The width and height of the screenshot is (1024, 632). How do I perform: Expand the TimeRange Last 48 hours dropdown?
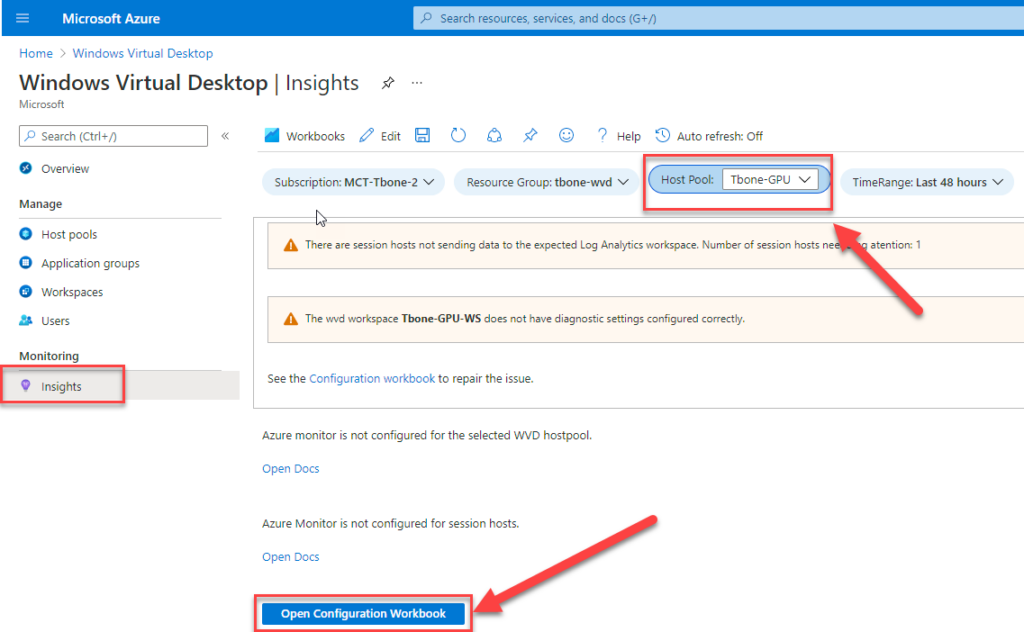[x=927, y=182]
